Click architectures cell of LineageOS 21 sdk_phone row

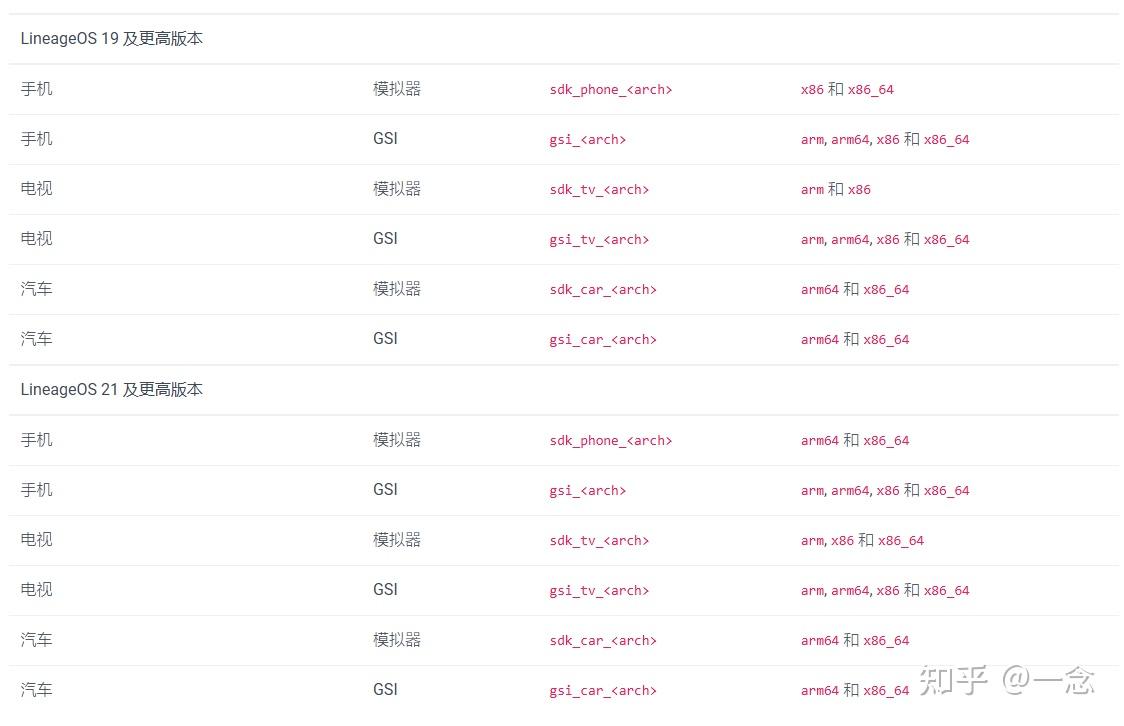tap(855, 441)
